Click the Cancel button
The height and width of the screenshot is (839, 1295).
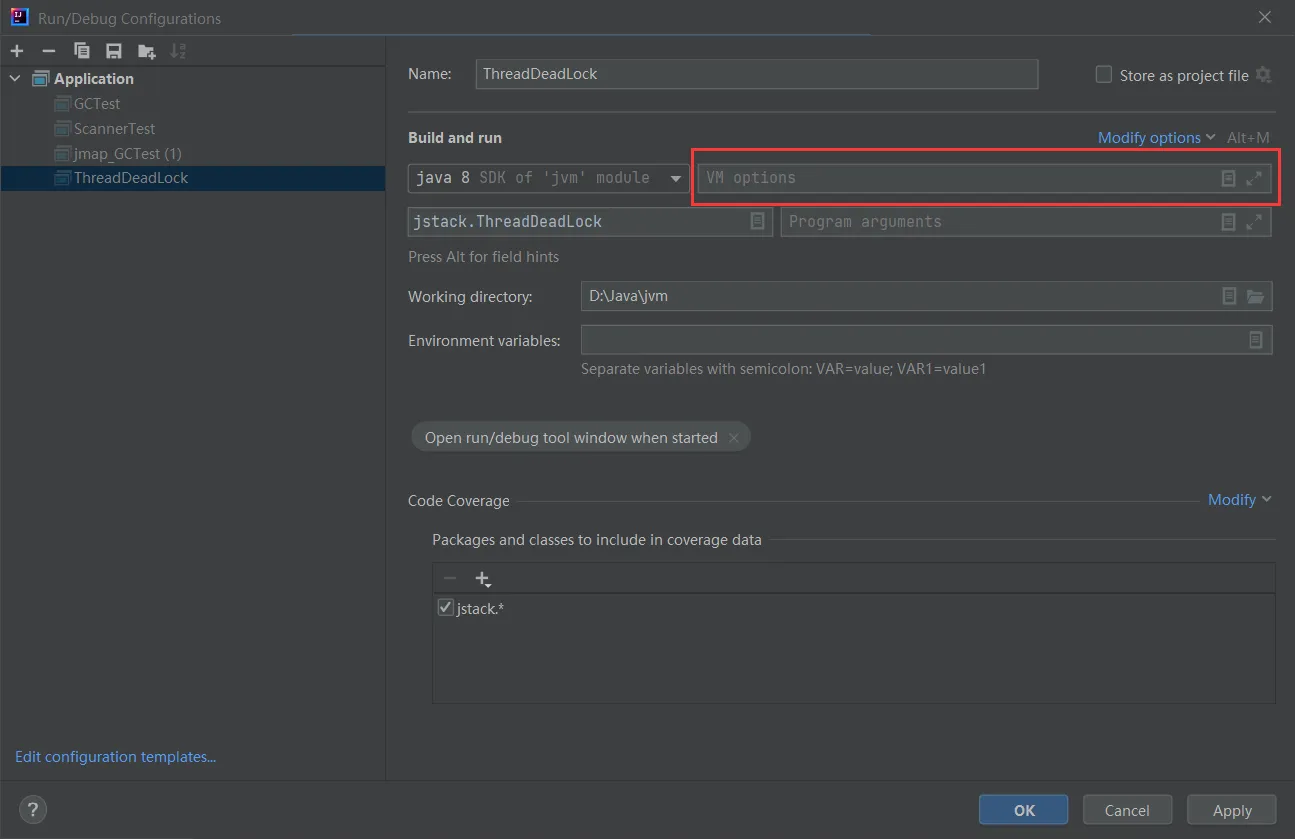1127,810
